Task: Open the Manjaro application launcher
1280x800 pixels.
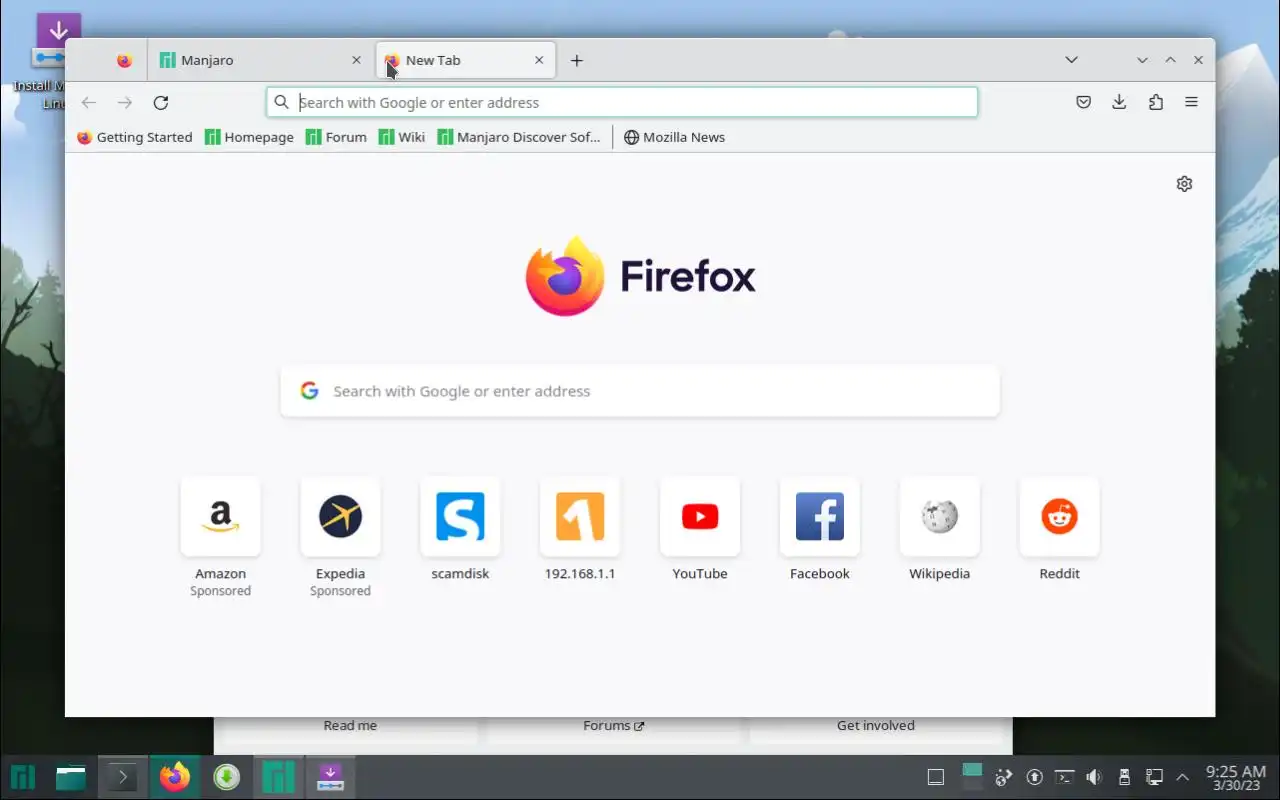Action: point(23,777)
